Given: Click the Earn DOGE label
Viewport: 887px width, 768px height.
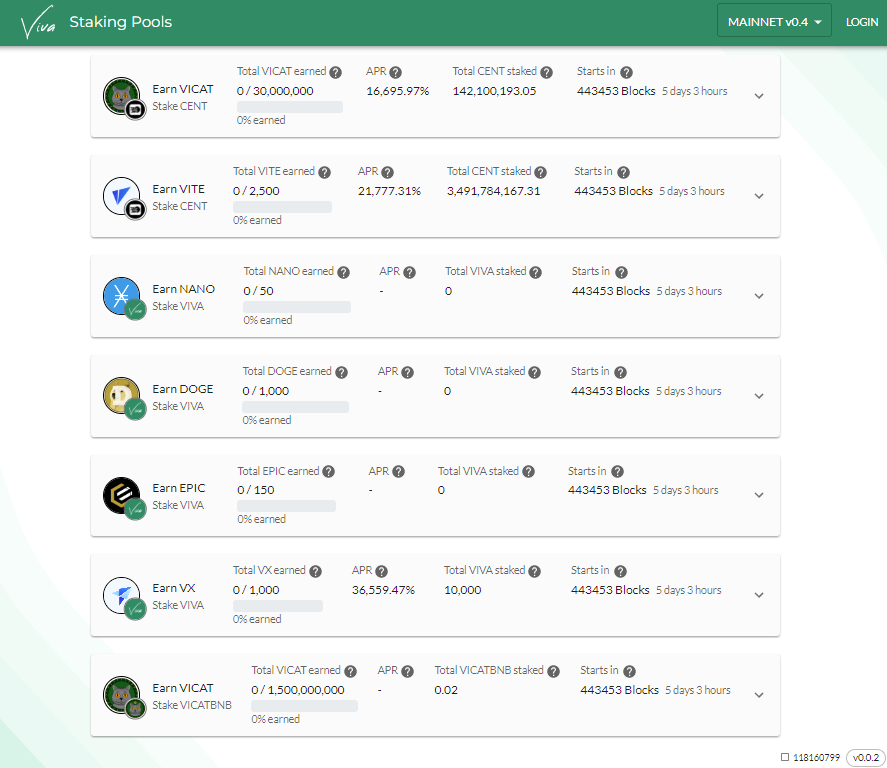Looking at the screenshot, I should (183, 389).
